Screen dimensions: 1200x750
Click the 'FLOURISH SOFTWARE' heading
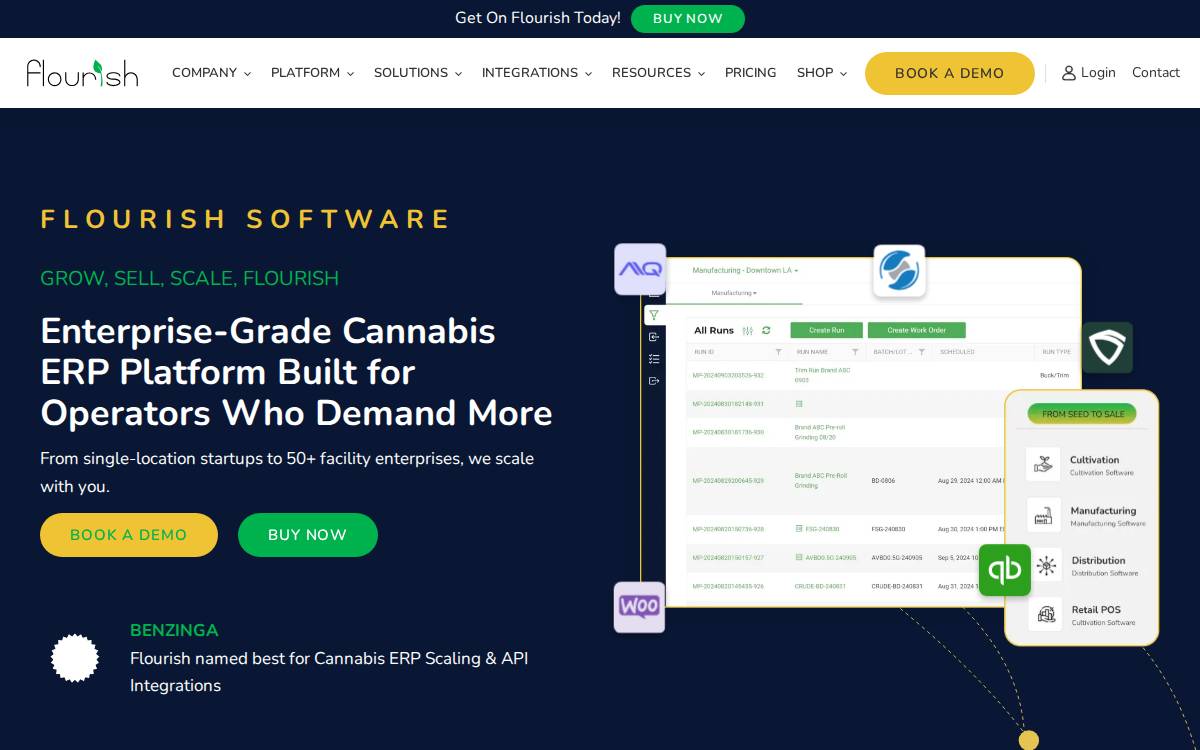(246, 220)
